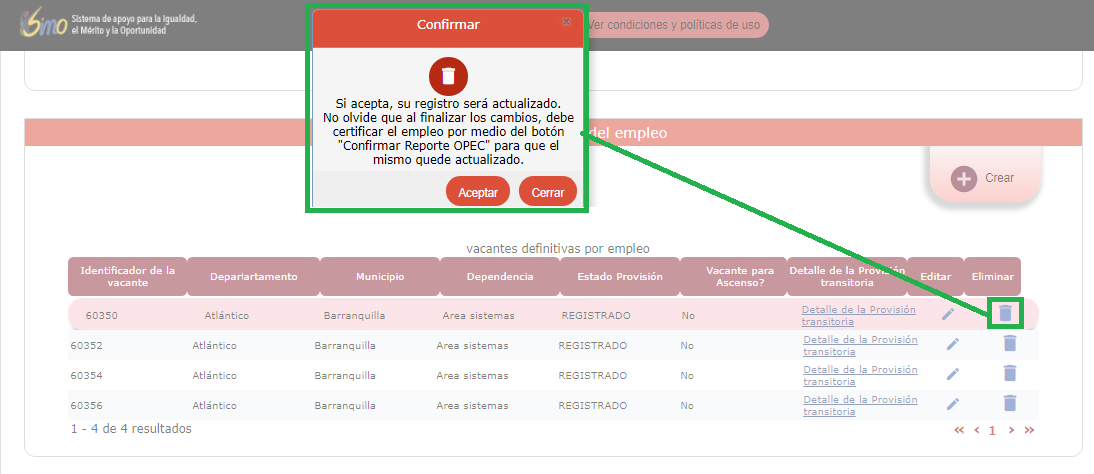Screen dimensions: 1094x474
Task: Delete vacancy 60350 using trash icon
Action: [1005, 314]
